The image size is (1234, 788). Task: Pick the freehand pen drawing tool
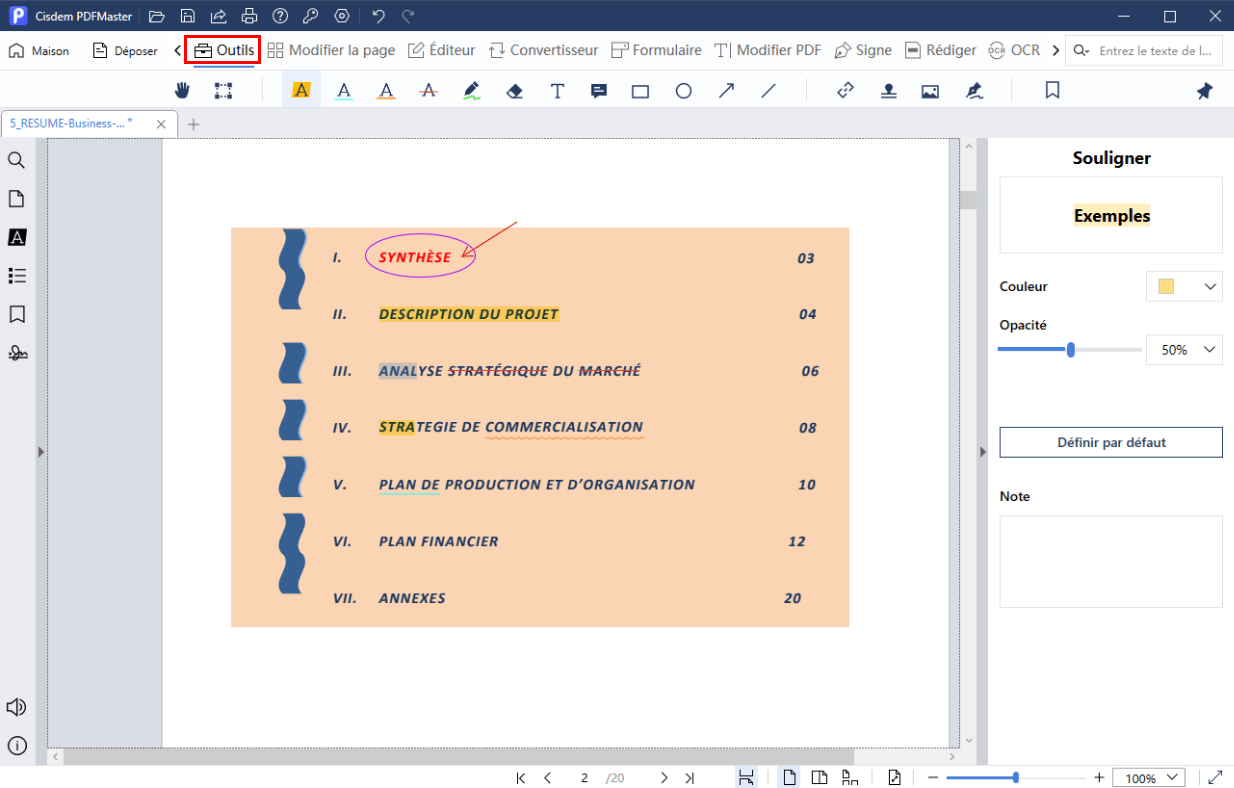tap(472, 90)
